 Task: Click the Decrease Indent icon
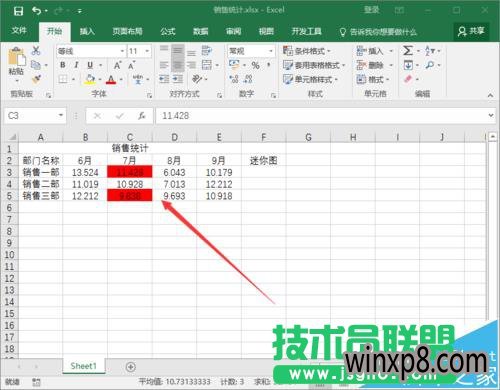tap(164, 79)
